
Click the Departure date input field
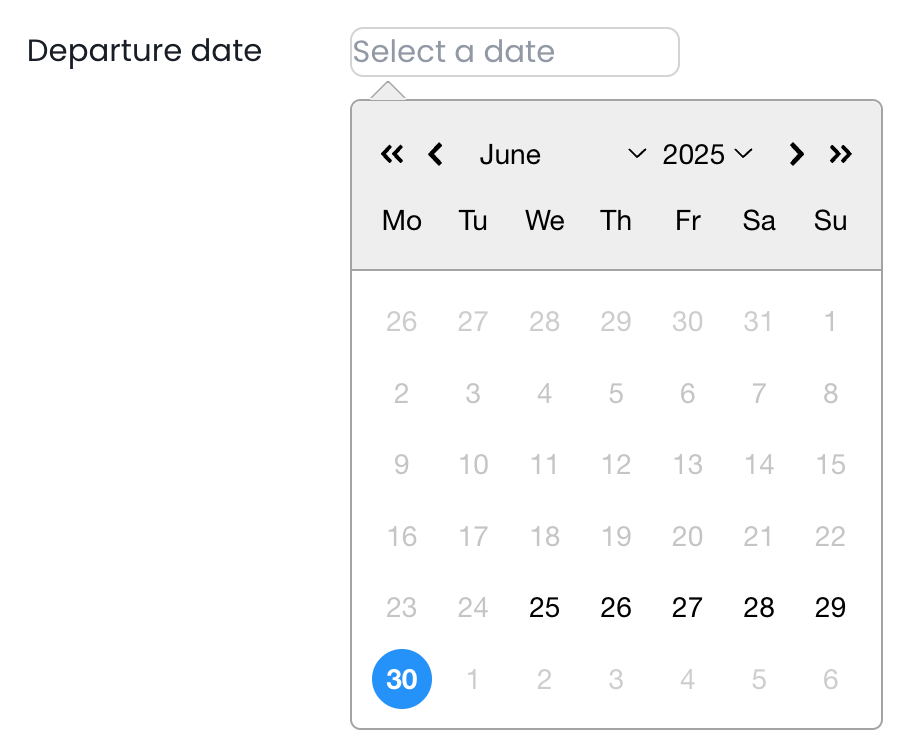514,52
